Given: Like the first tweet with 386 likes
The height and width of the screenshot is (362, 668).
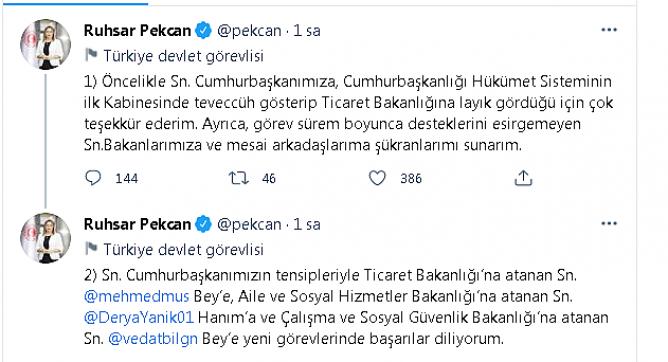Looking at the screenshot, I should point(377,178).
